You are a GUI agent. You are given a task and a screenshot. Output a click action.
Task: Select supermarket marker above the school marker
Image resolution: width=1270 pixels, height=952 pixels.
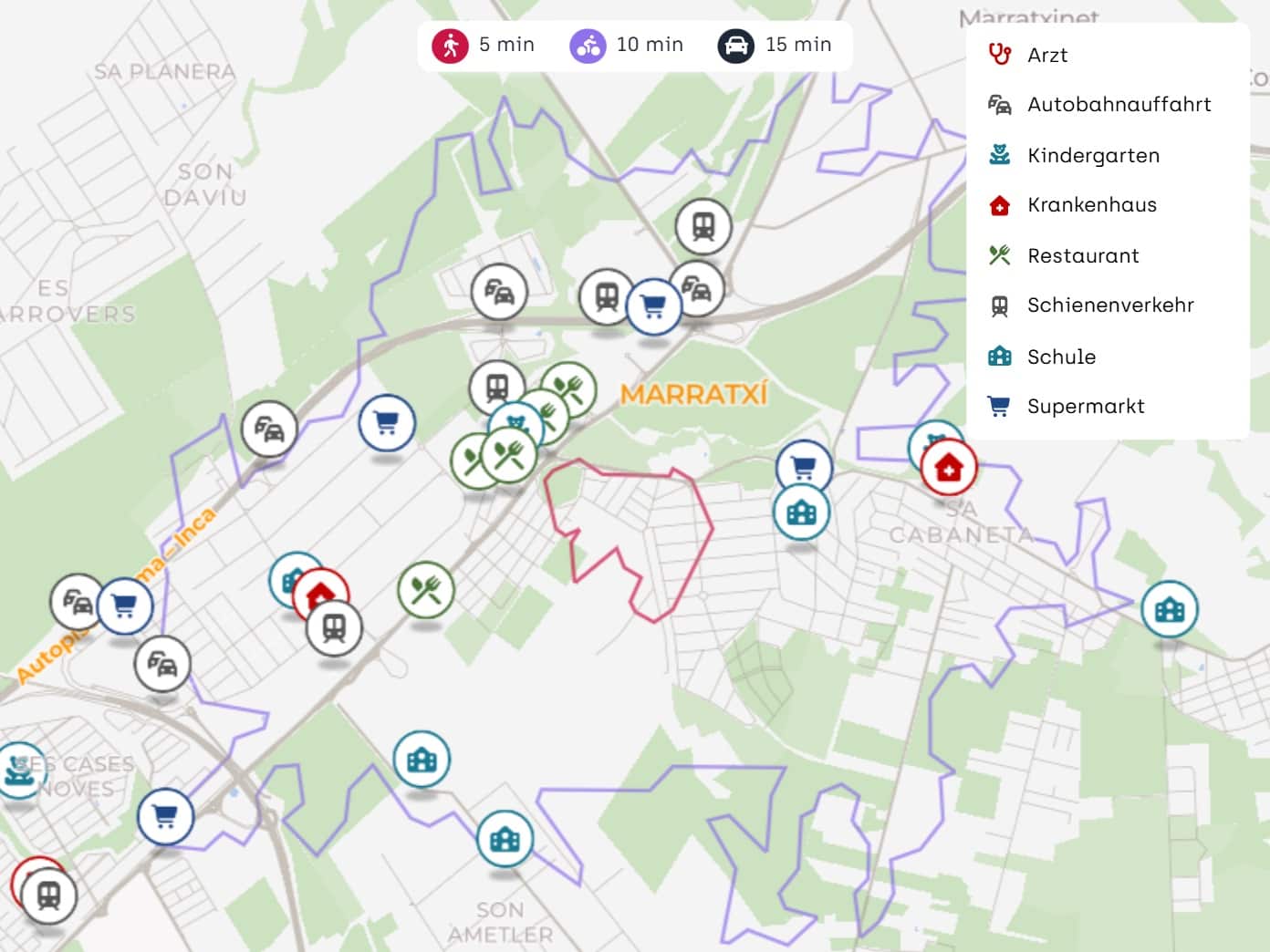click(803, 468)
